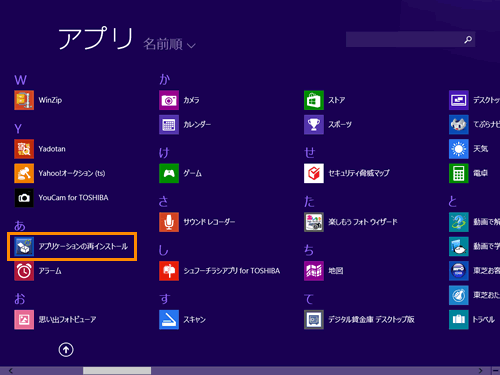Select the か group header
500x375 pixels.
[165, 79]
